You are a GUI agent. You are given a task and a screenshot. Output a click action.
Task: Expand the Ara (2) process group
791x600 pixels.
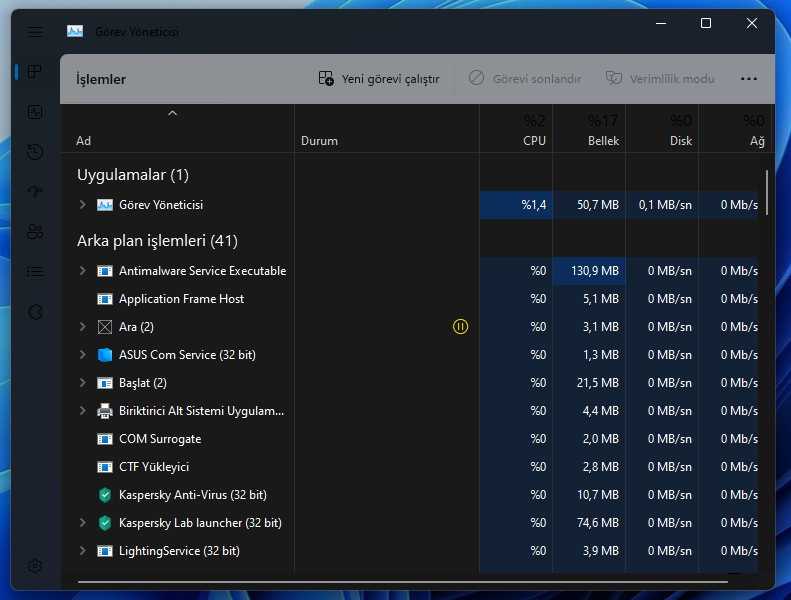82,327
